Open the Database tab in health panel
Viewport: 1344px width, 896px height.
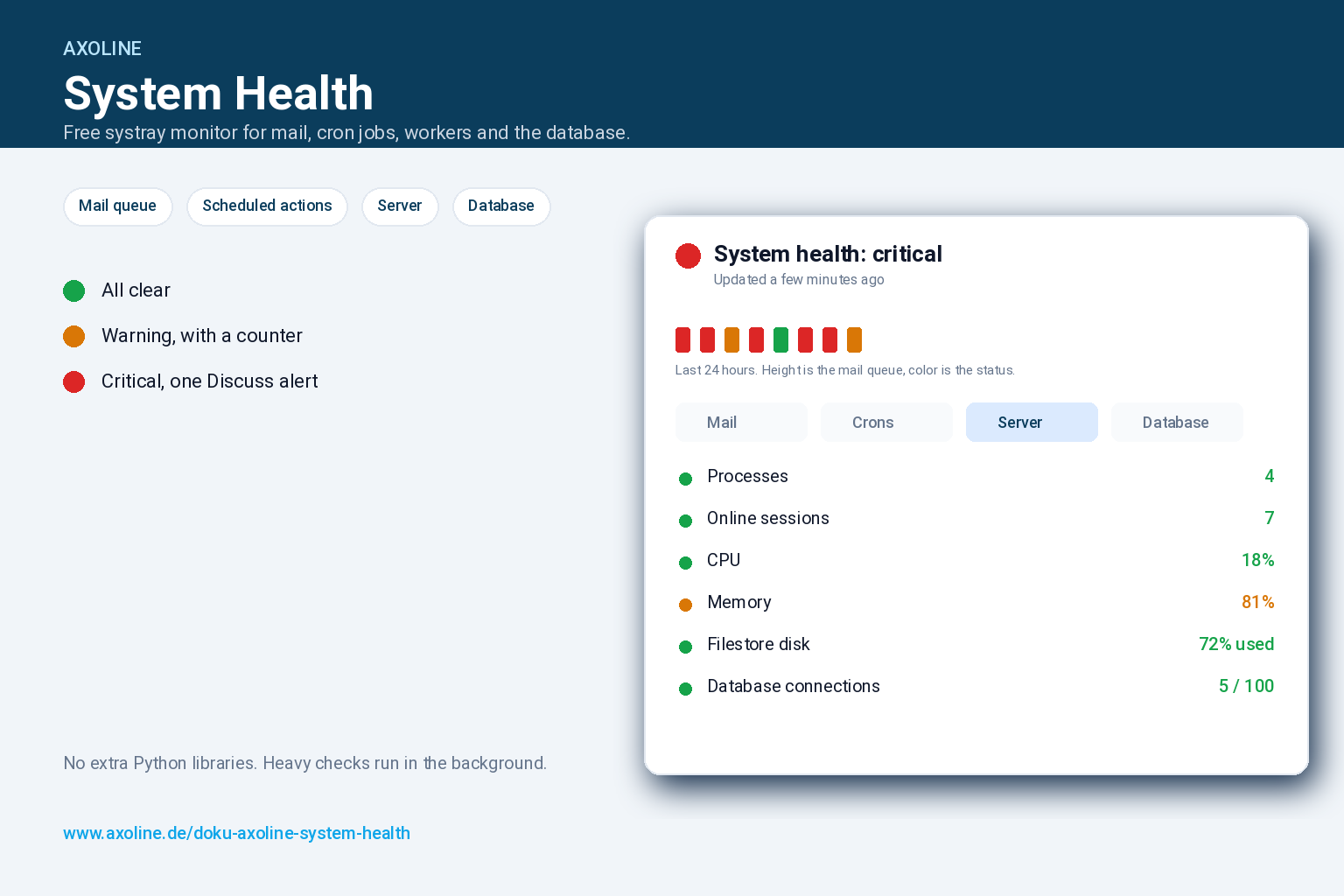pos(1177,423)
